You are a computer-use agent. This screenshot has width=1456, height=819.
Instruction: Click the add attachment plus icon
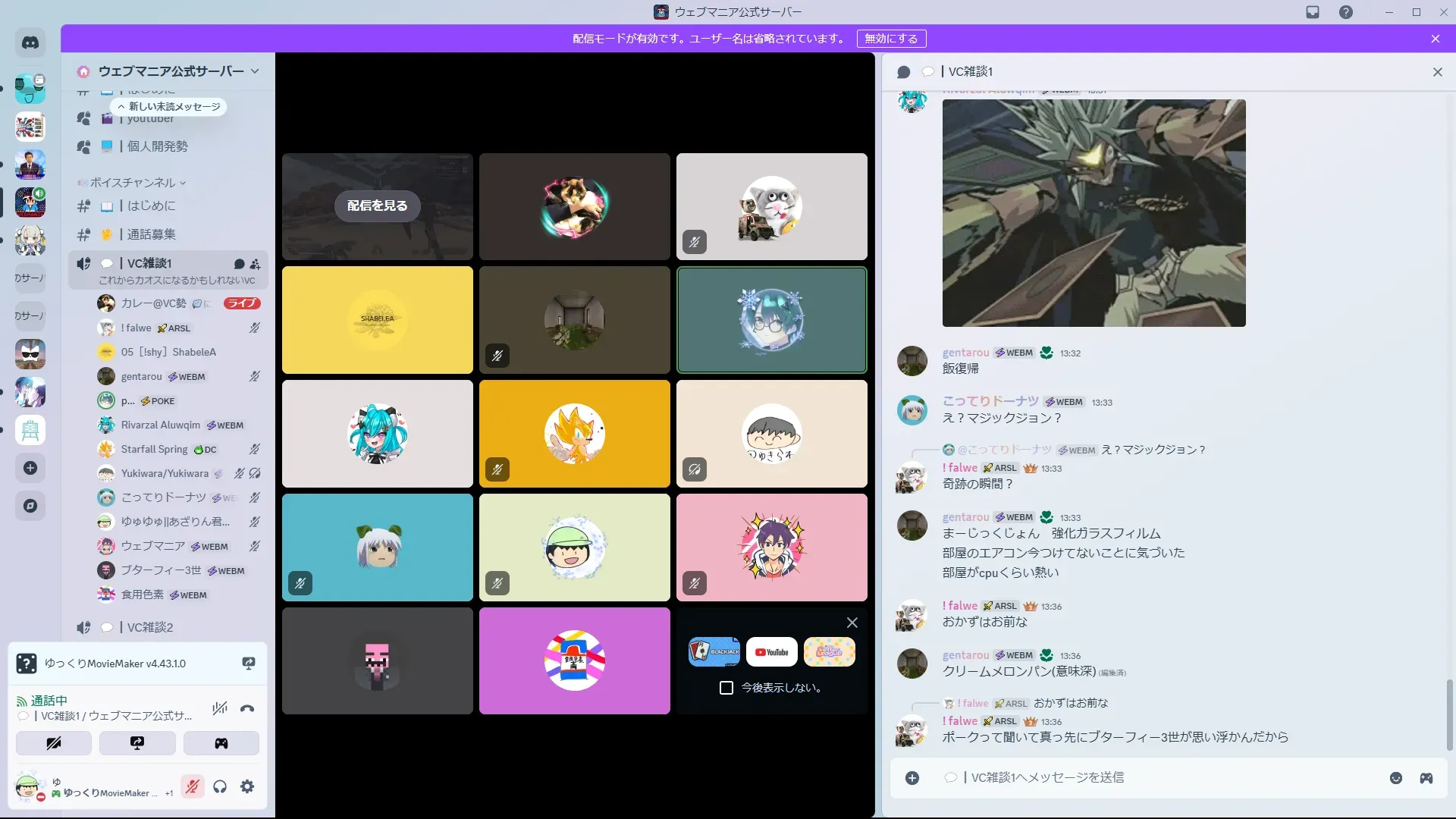pyautogui.click(x=912, y=778)
